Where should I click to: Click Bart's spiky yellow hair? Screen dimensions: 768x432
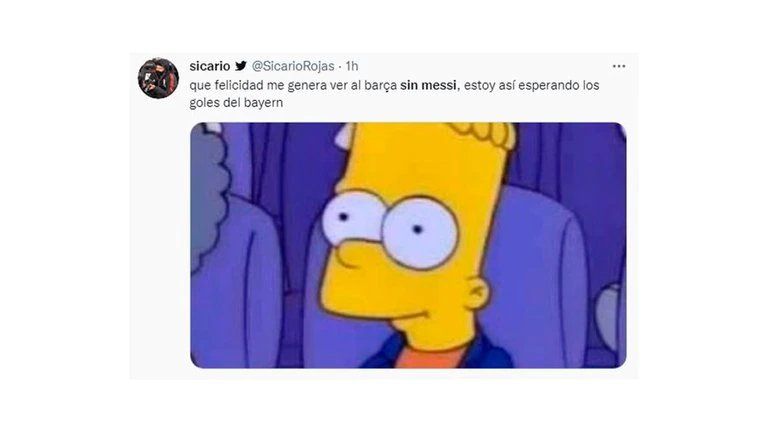point(482,133)
